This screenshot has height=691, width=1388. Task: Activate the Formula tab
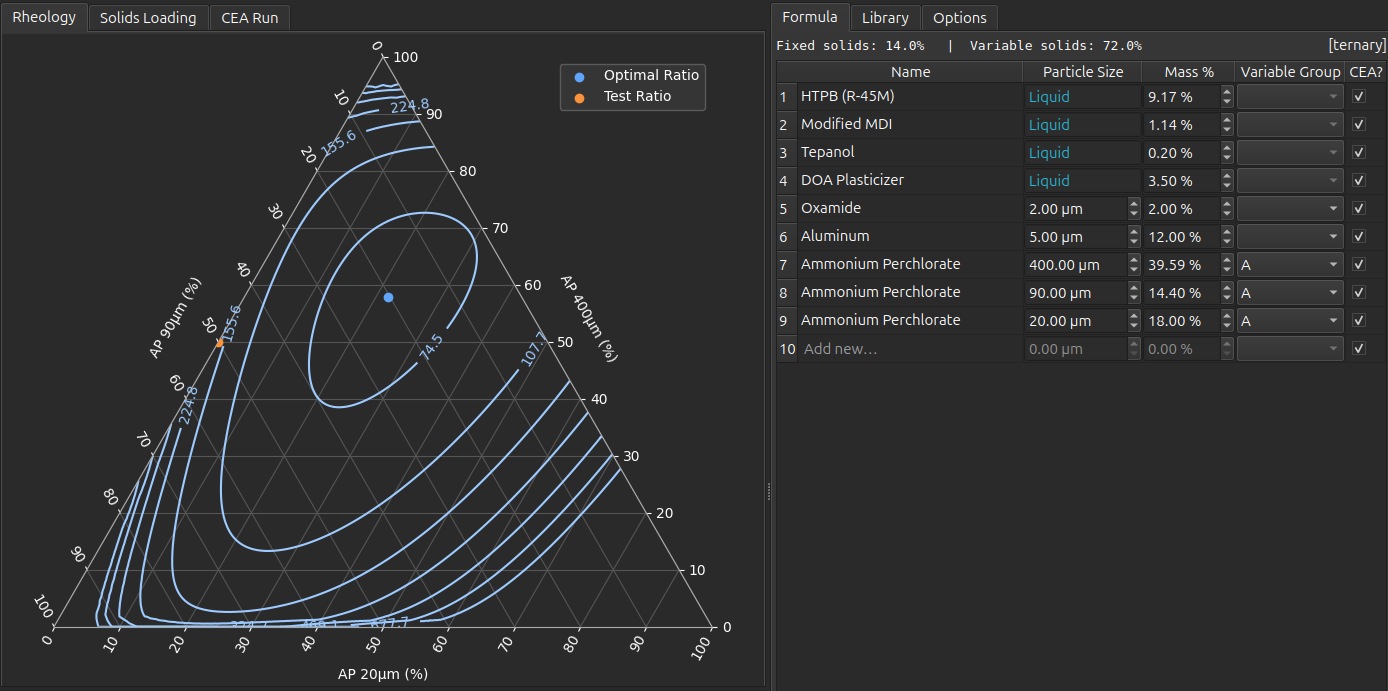coord(810,17)
